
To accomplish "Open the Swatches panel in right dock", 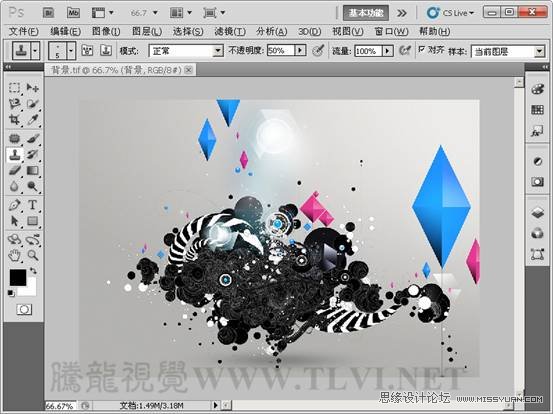I will coord(537,110).
